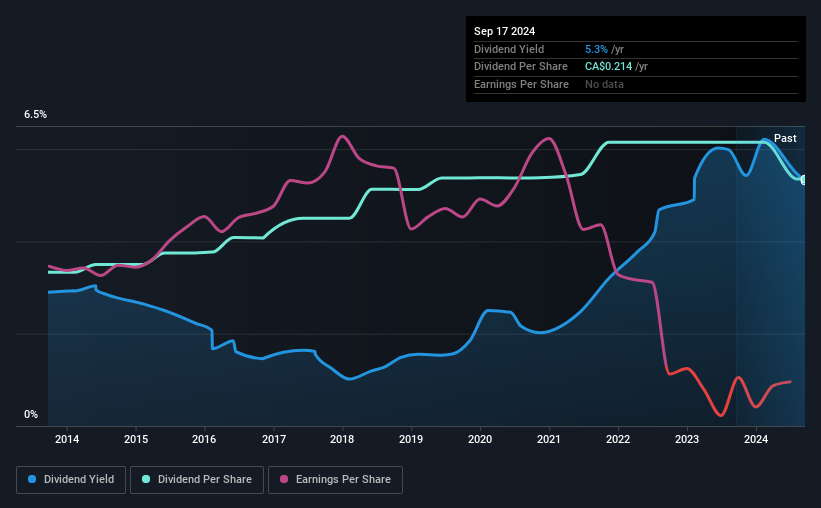Toggle the Dividend Yield legend series

click(71, 480)
